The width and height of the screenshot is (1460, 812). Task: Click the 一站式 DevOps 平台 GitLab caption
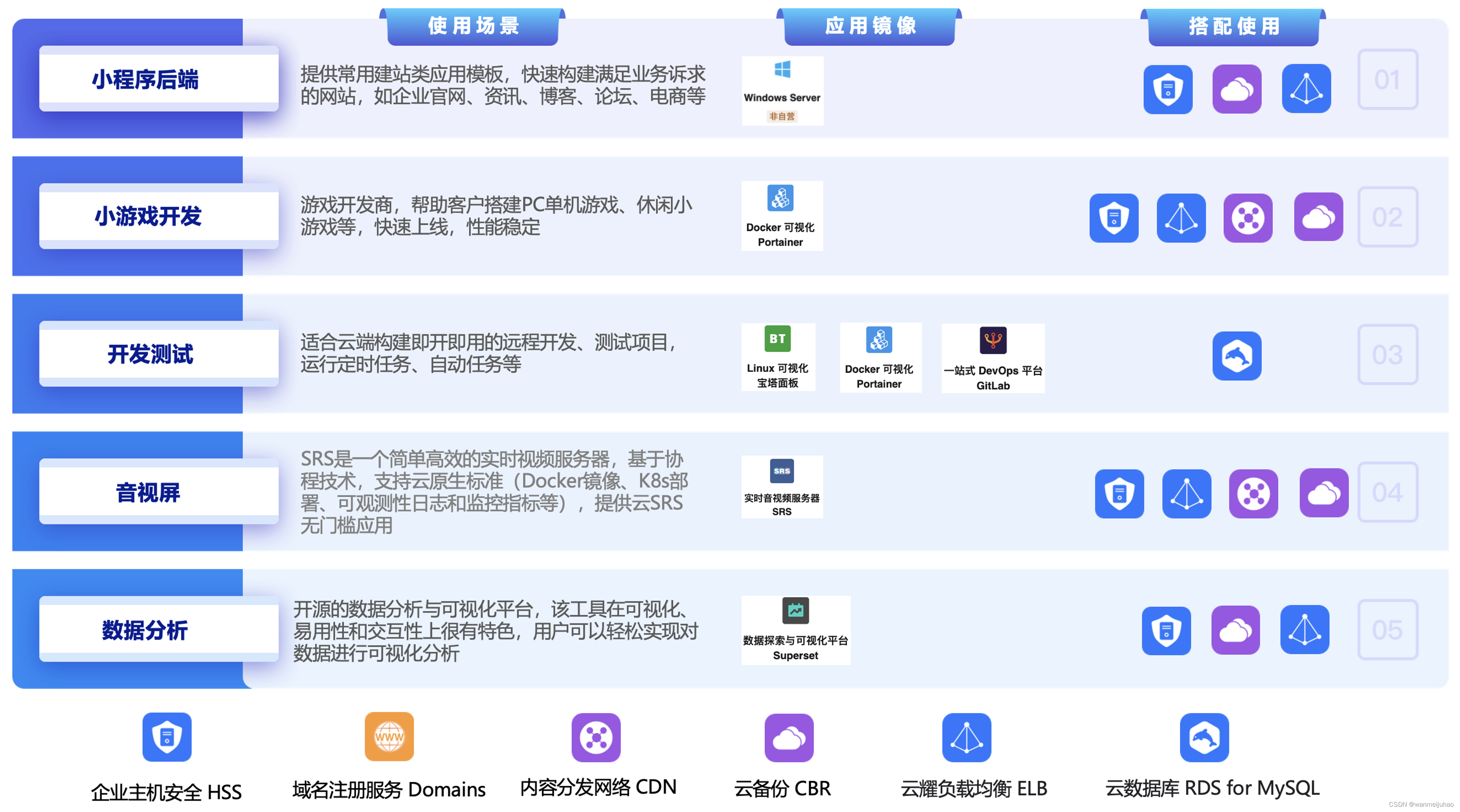click(993, 378)
